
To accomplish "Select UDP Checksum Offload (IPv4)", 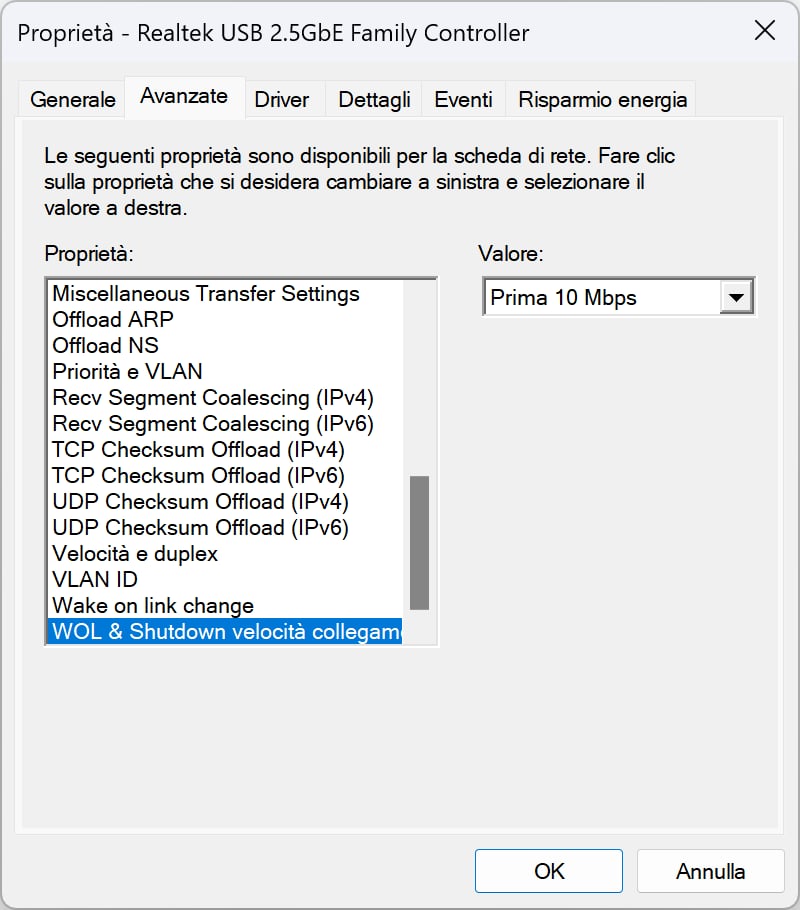I will (x=225, y=501).
